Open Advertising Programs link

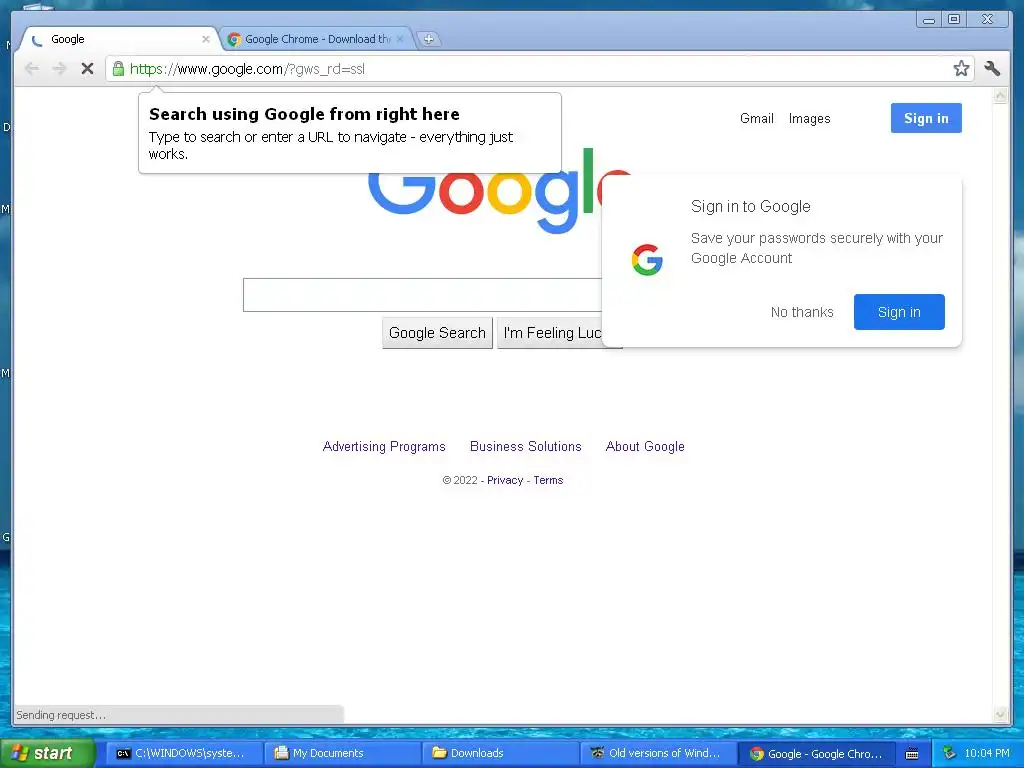(384, 447)
